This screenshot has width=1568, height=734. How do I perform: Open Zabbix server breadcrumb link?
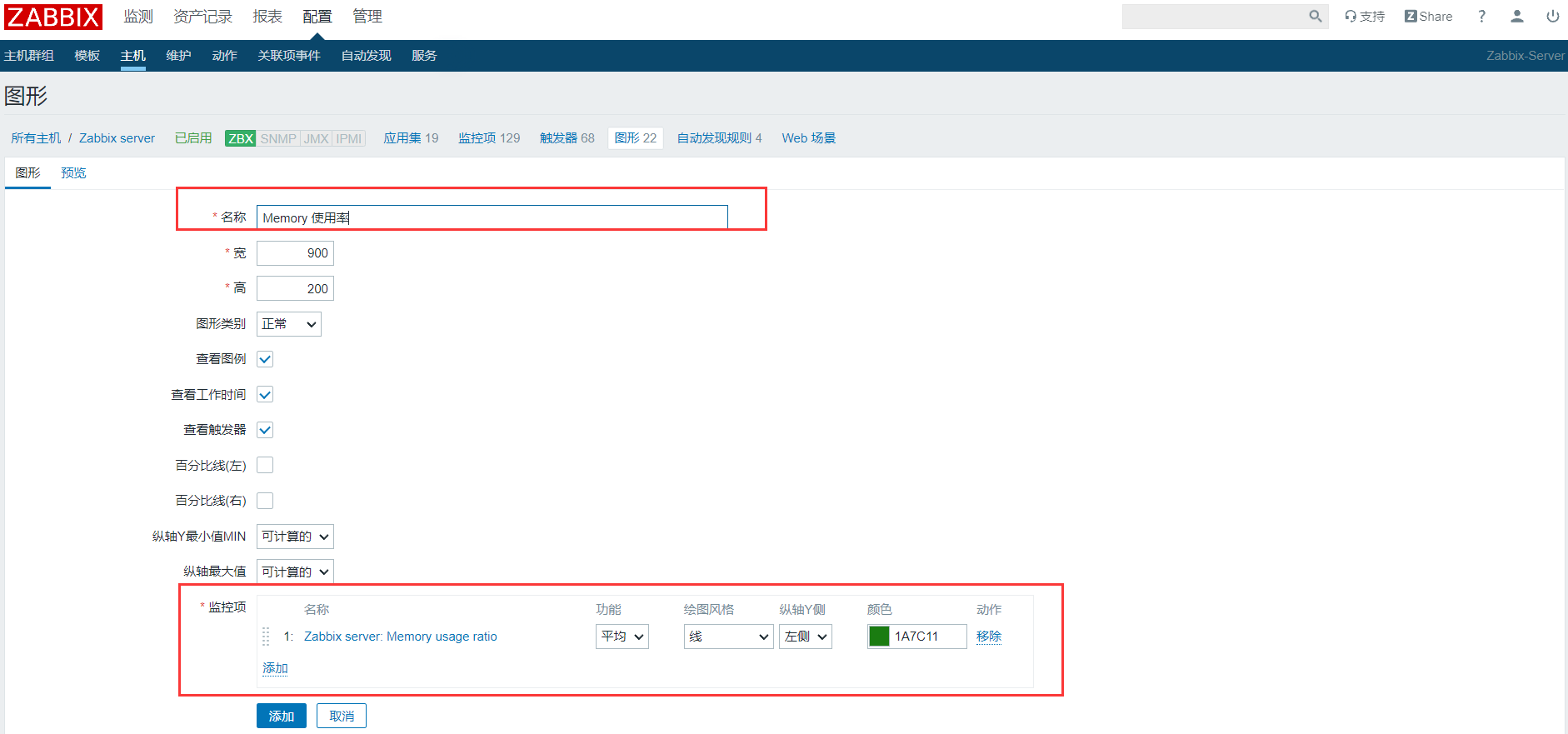[117, 138]
